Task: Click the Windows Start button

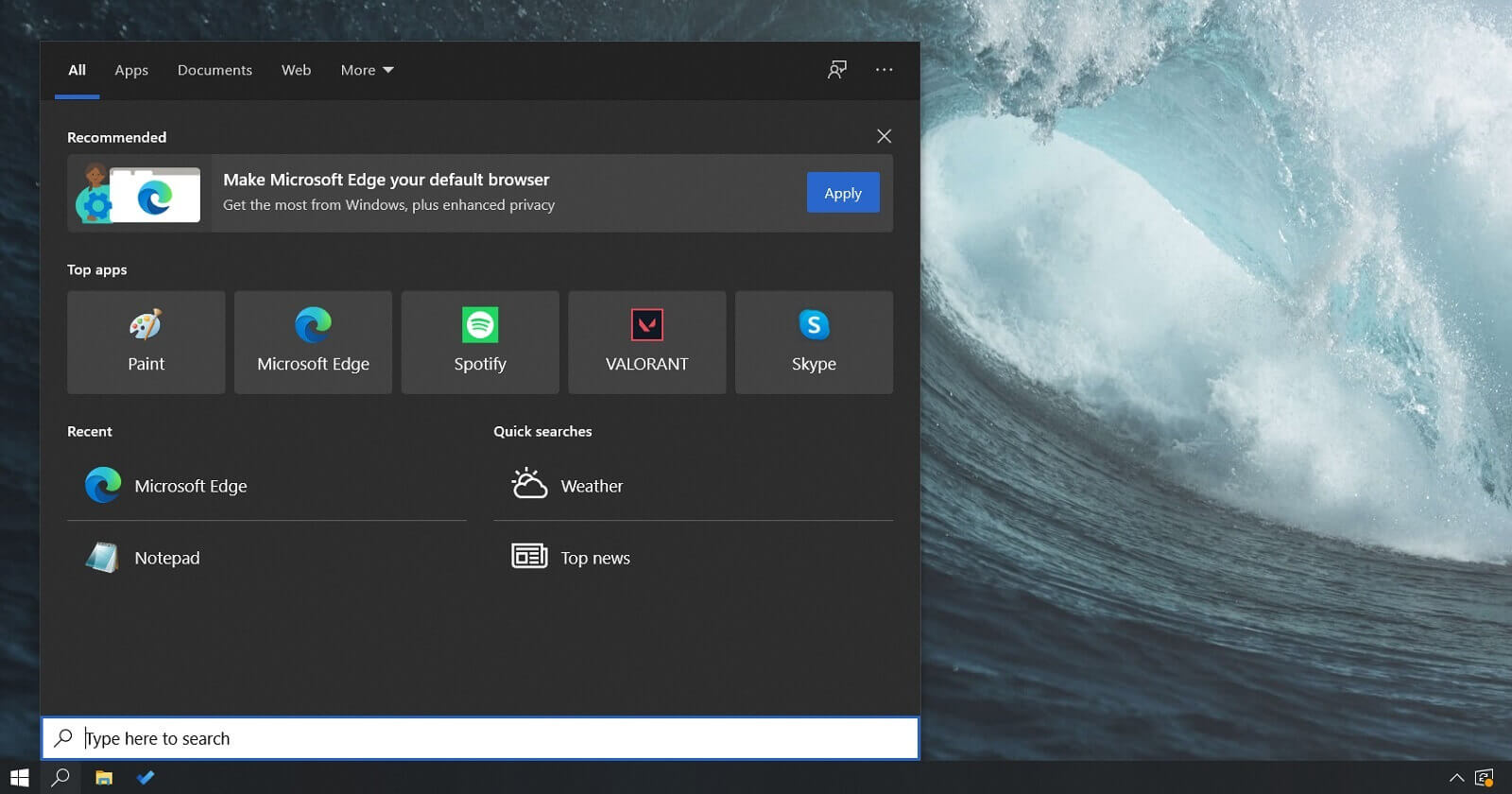Action: pyautogui.click(x=20, y=778)
